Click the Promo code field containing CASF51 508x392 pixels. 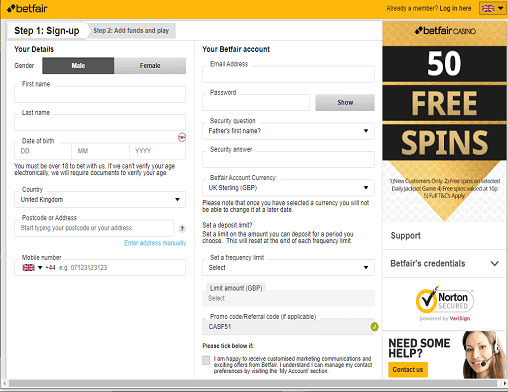coord(287,327)
